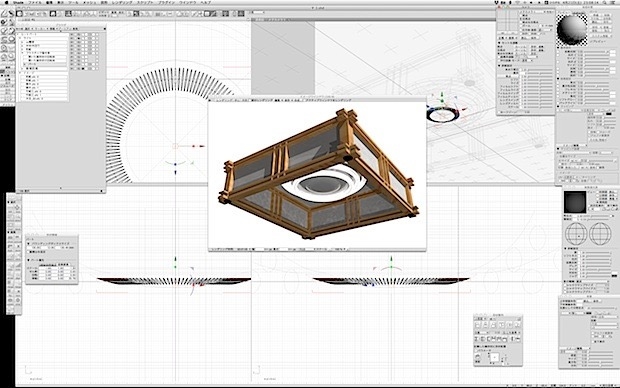Open the 編集 menu
Screen dimensions: 620x388
[49, 2]
